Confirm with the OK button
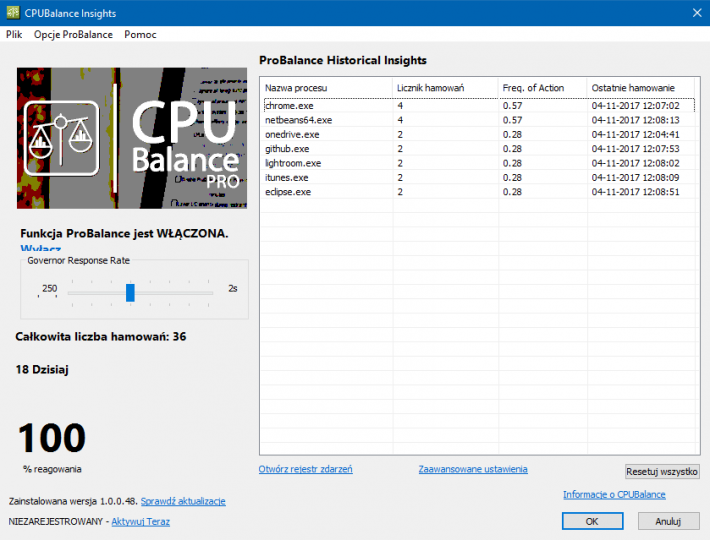 click(592, 521)
